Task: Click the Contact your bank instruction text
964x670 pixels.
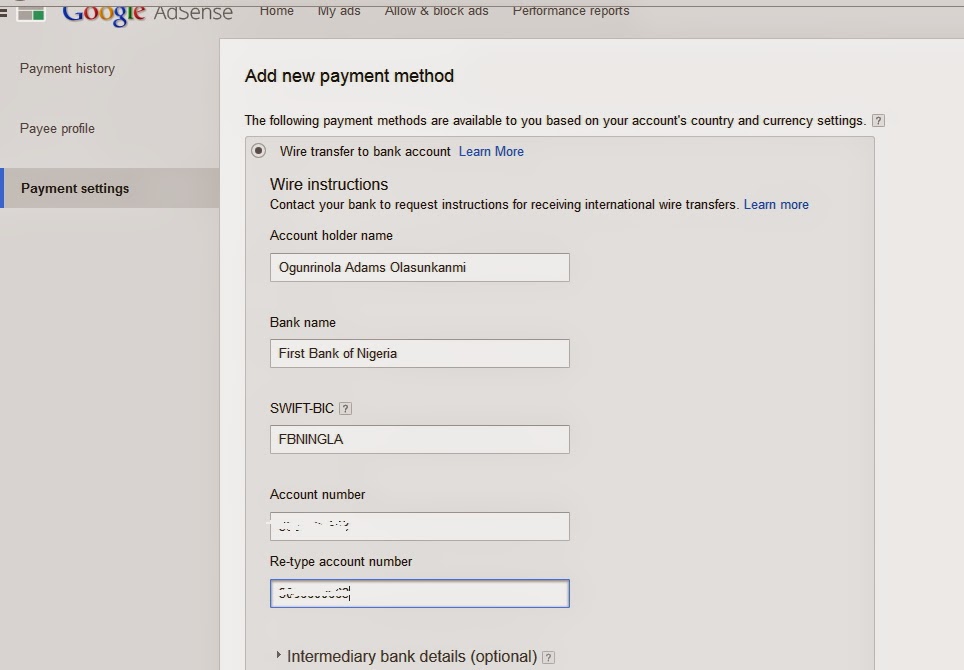Action: point(504,205)
